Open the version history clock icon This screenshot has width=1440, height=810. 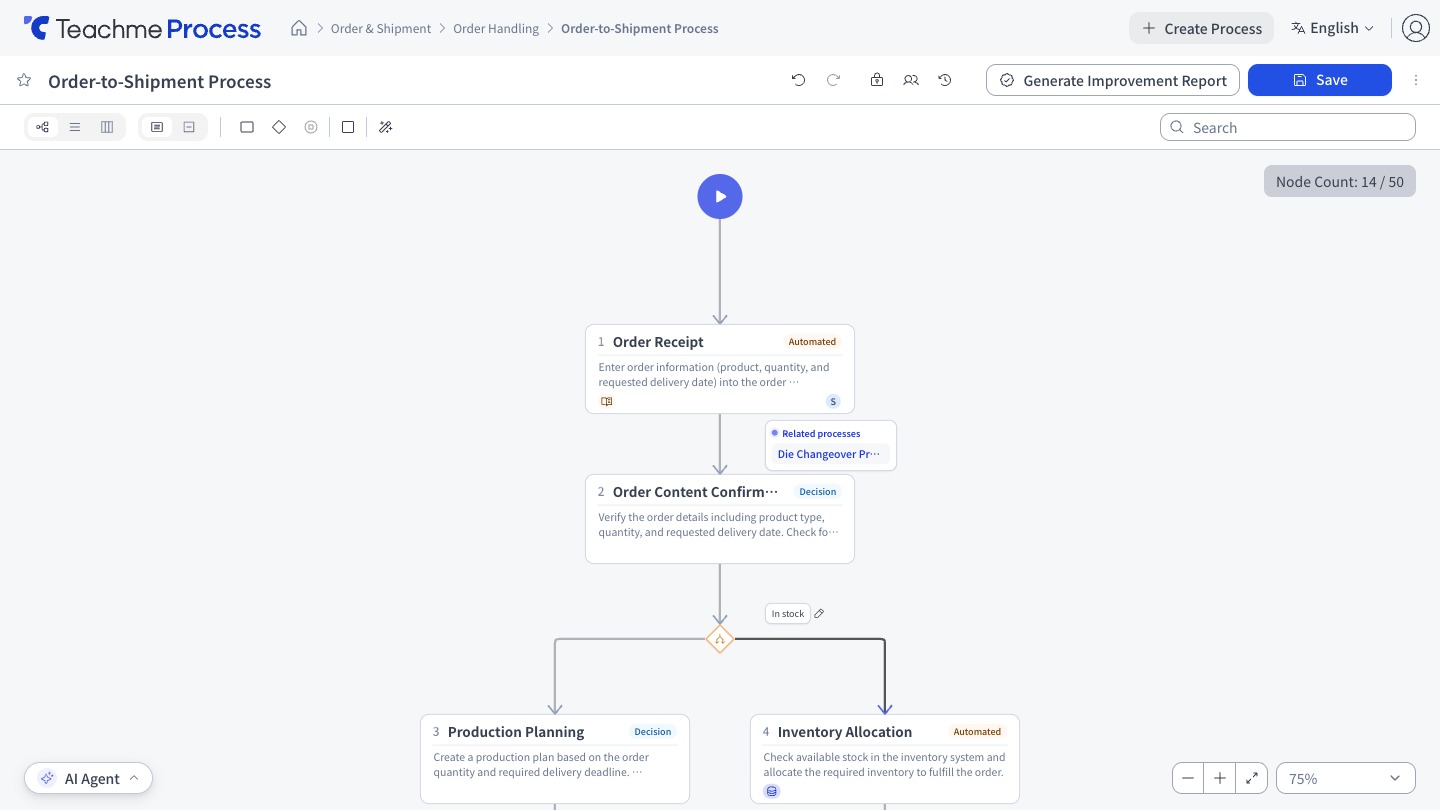945,80
